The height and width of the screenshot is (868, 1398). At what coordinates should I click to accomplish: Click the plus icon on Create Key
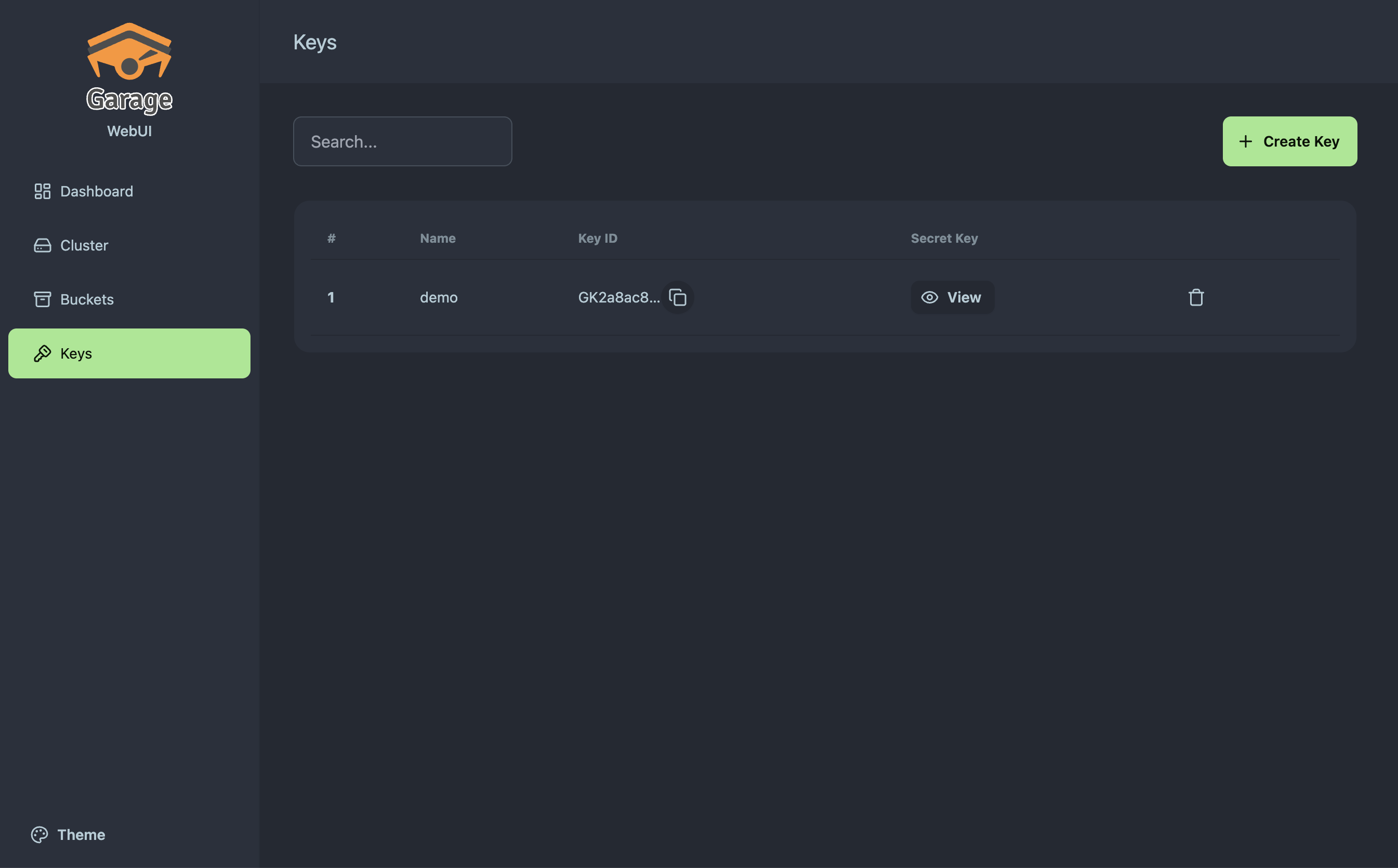point(1245,142)
